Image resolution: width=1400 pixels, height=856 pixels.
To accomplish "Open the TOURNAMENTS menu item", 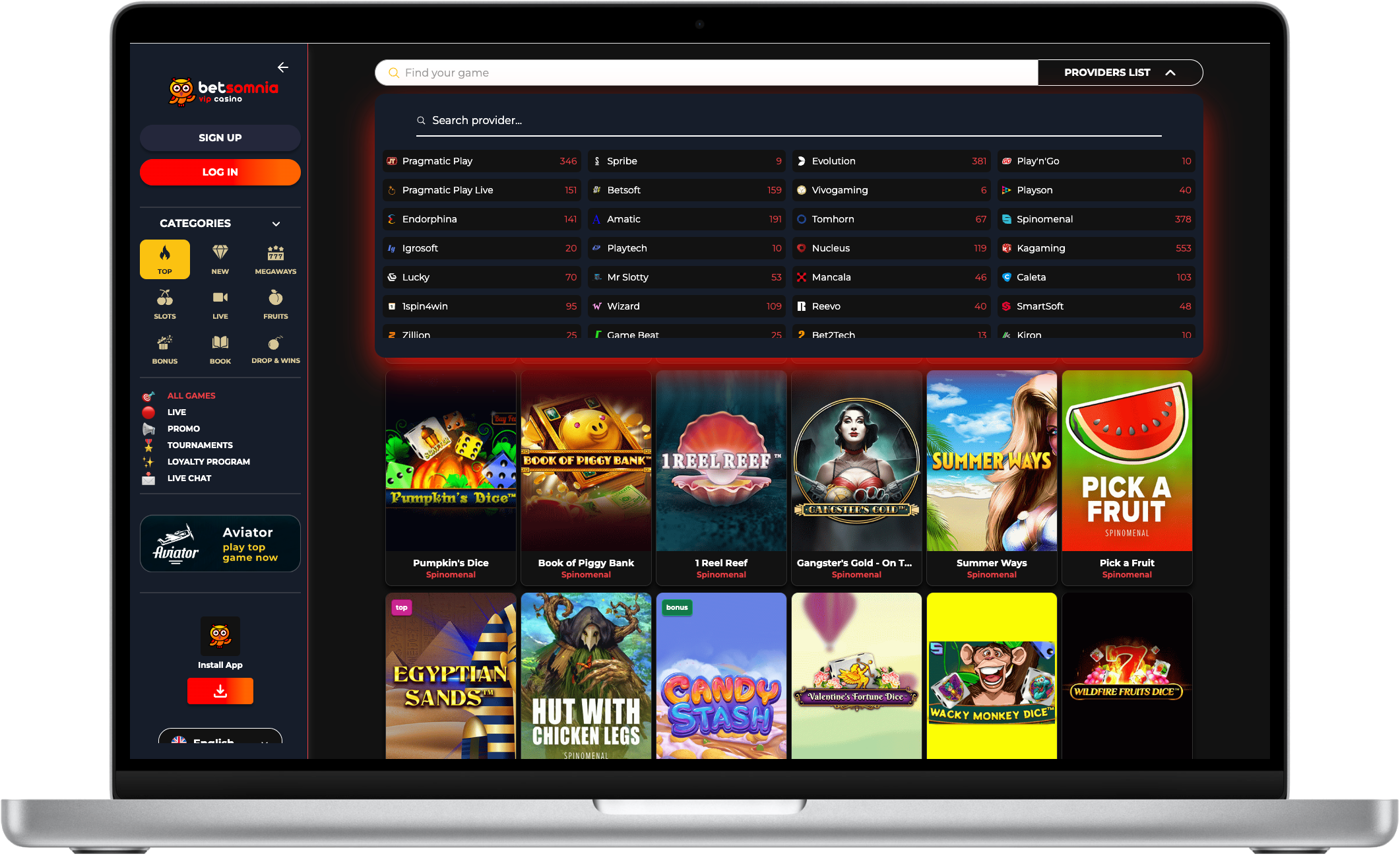I will (199, 445).
